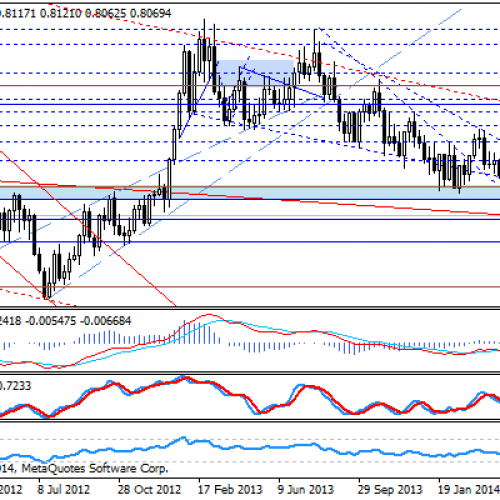Click the high price value "0.81210"
This screenshot has height=500, width=500.
[60, 13]
